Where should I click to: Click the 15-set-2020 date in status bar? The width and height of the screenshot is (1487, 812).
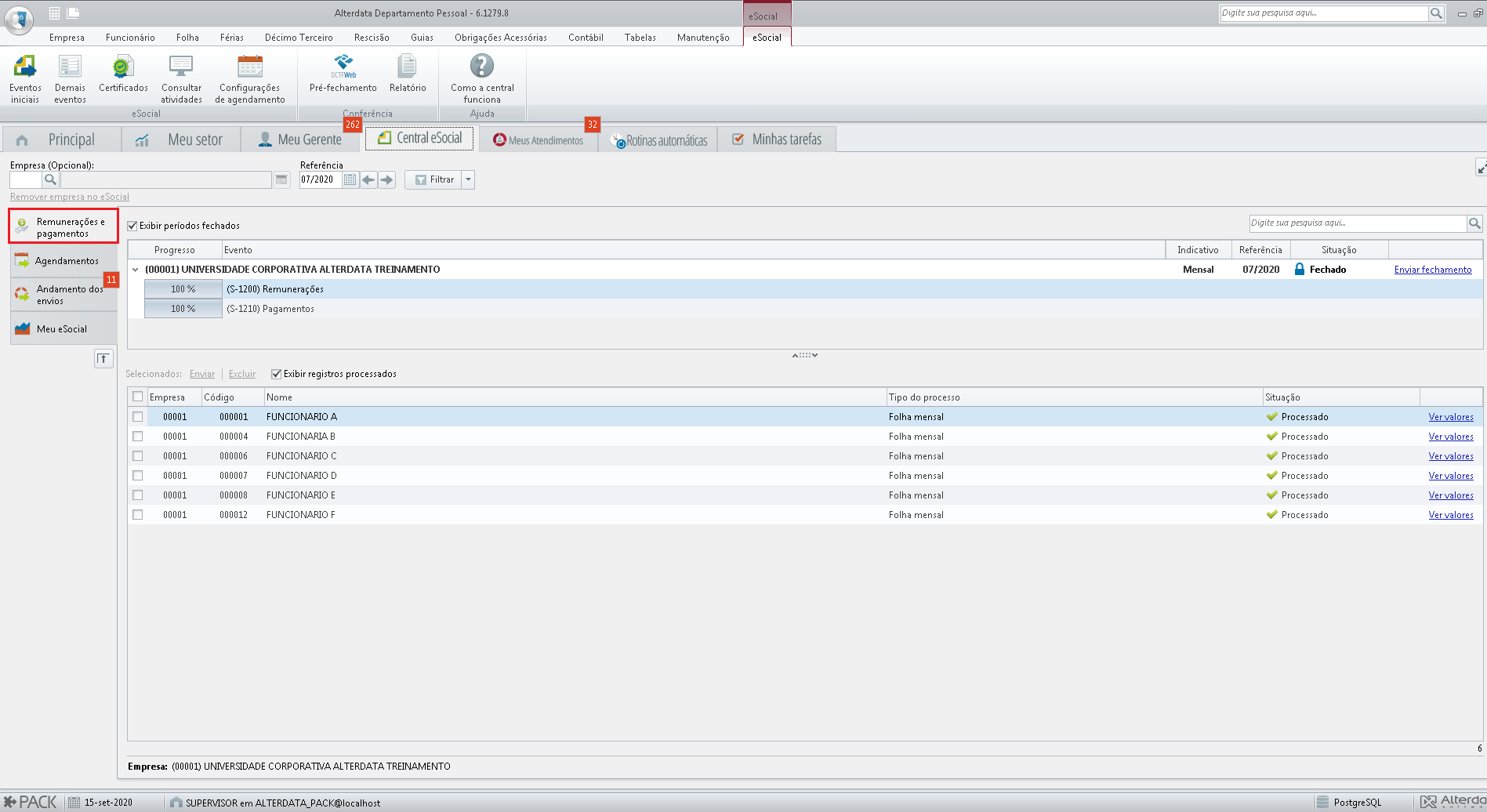[108, 803]
